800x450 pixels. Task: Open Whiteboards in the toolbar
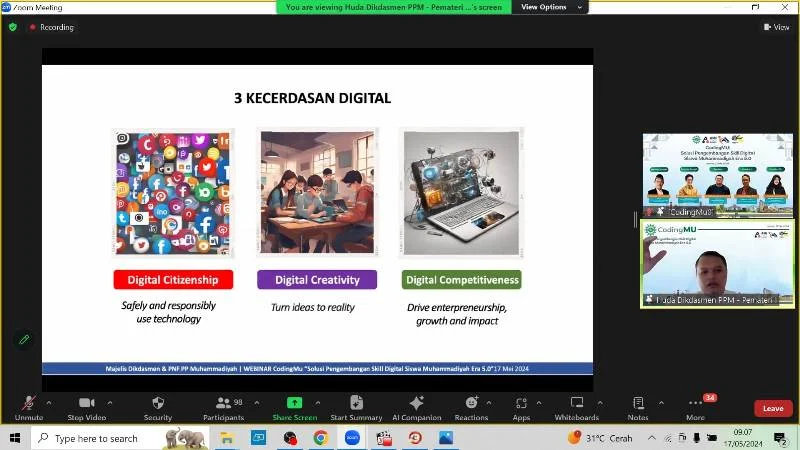click(577, 408)
